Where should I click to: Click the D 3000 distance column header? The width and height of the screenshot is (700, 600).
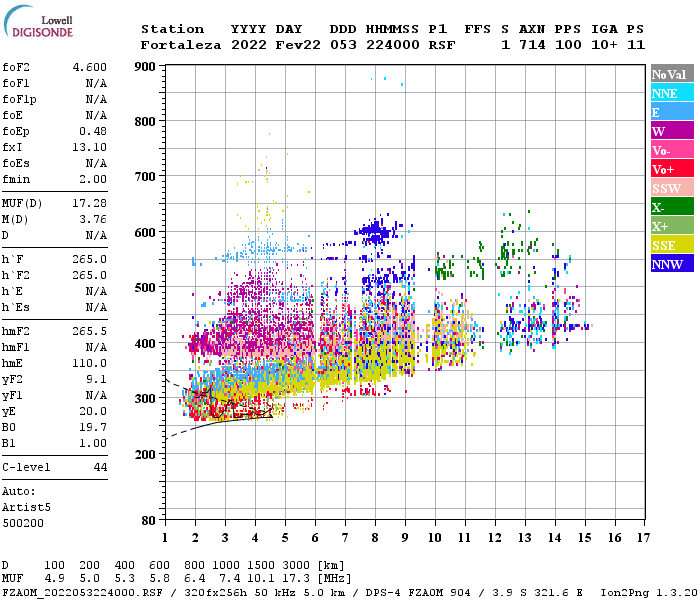(x=296, y=566)
